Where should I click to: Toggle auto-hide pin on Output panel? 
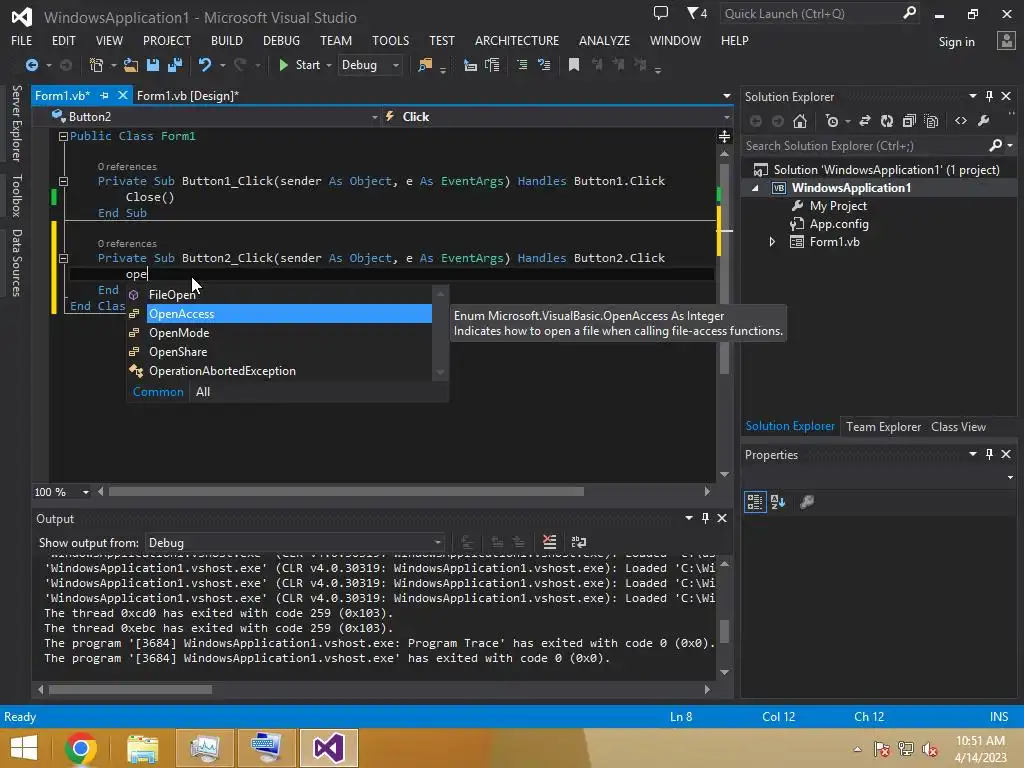[x=705, y=518]
